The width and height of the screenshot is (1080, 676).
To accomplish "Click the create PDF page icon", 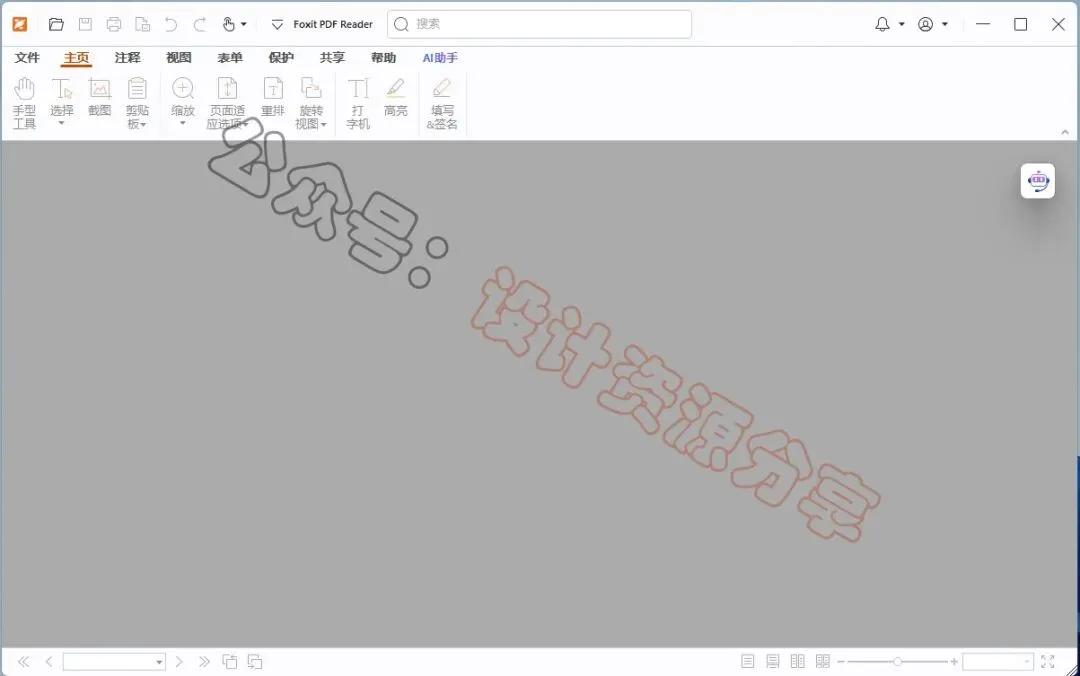I will pyautogui.click(x=143, y=24).
